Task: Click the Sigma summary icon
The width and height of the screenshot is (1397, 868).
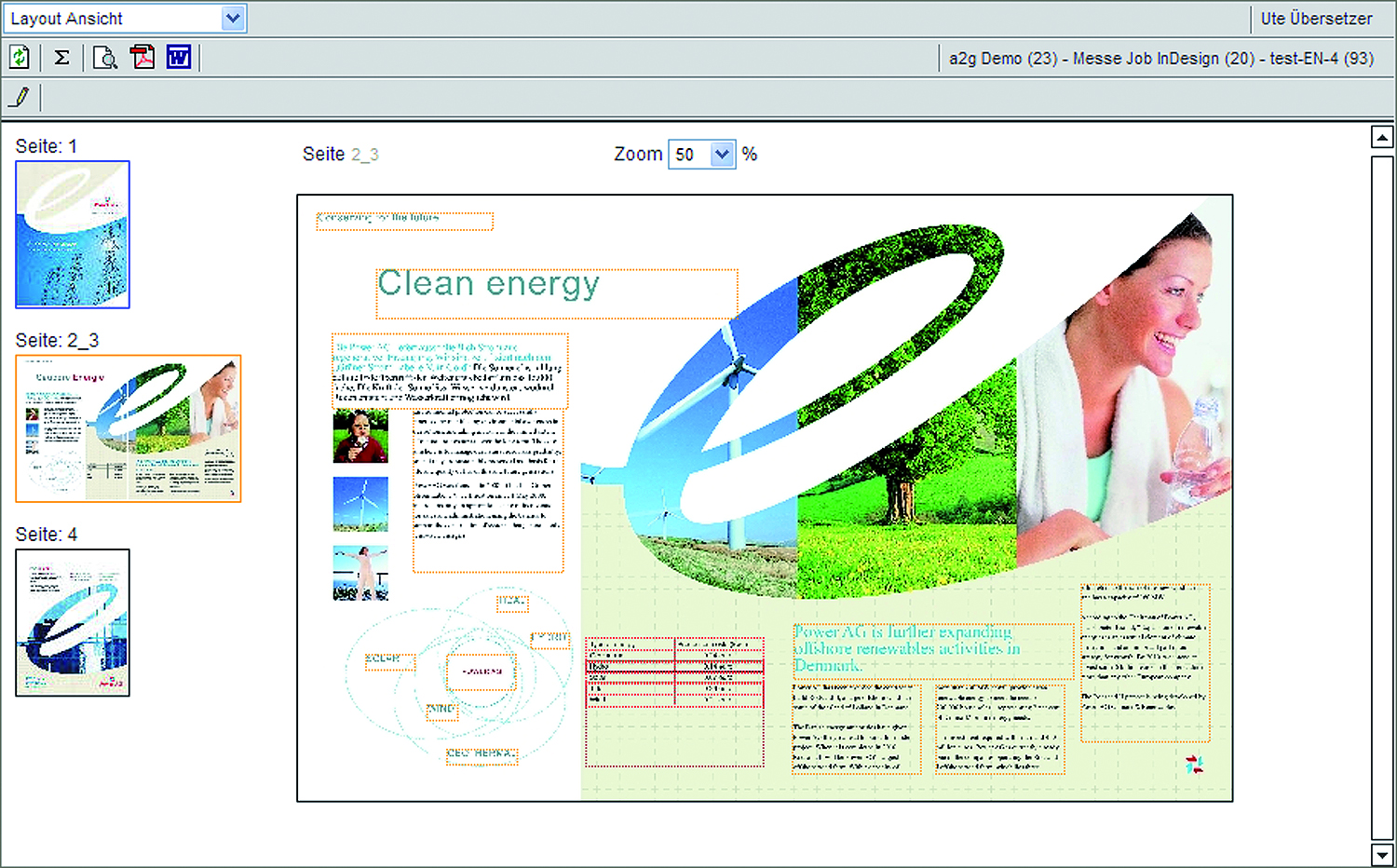Action: [62, 58]
